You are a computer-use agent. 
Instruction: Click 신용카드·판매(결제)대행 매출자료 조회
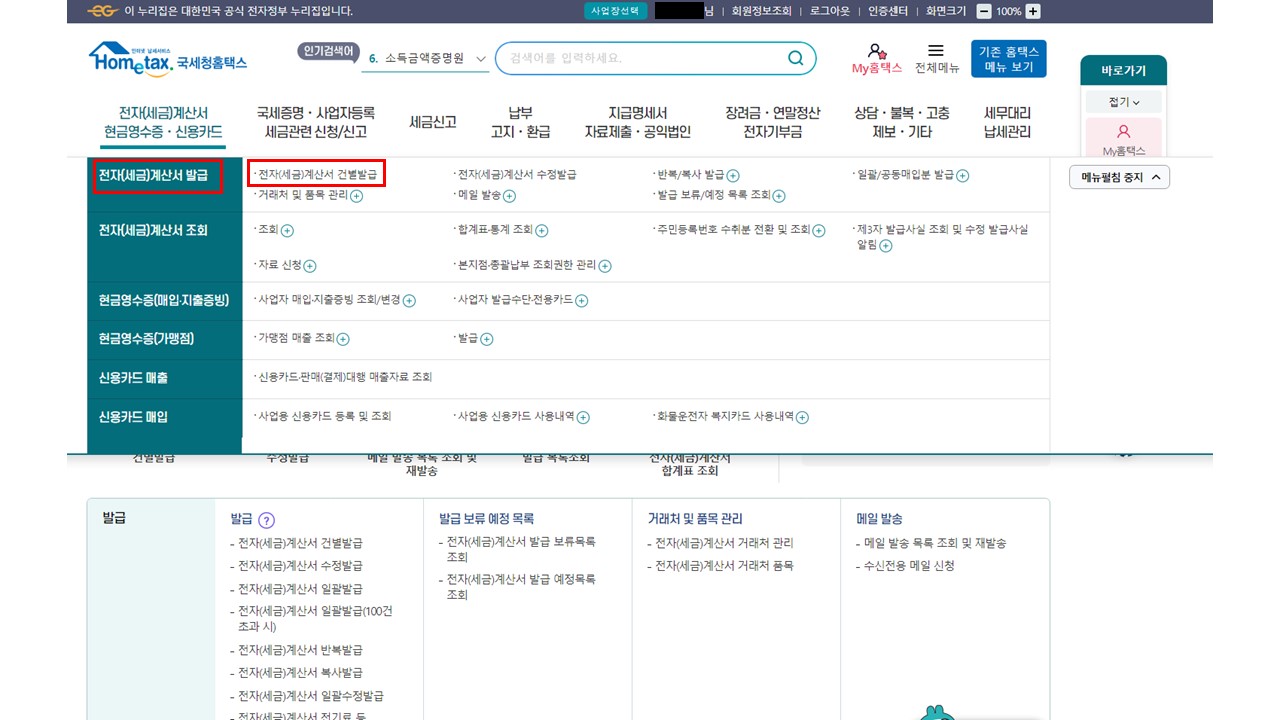pyautogui.click(x=344, y=378)
